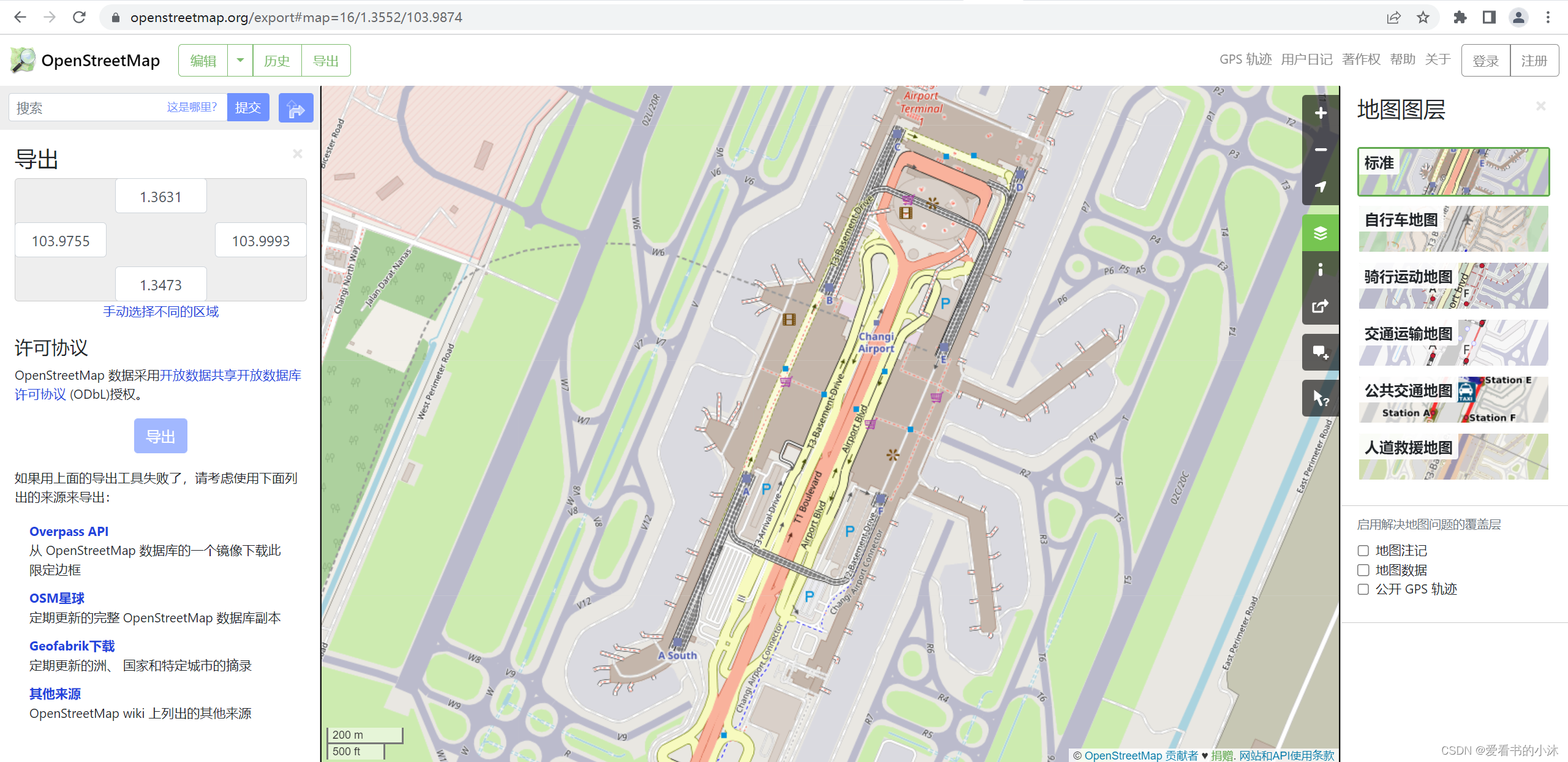Close the 地图图层 panel
Screen dimensions: 1568x762
[x=1541, y=107]
